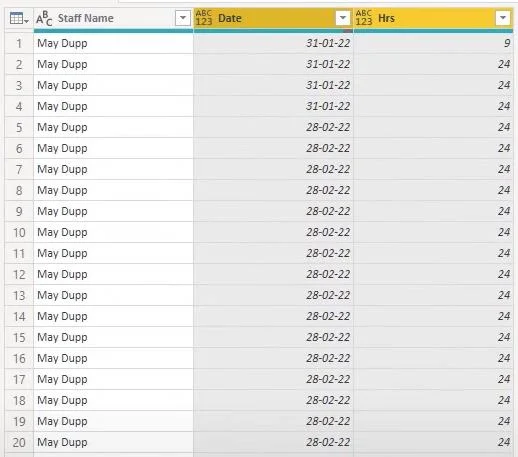
Task: Select the Staff Name column header
Action: 113,18
